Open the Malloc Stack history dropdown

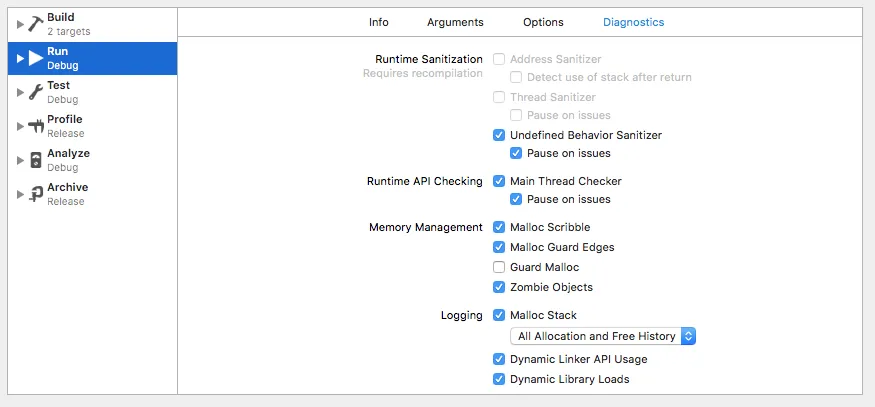click(x=602, y=336)
